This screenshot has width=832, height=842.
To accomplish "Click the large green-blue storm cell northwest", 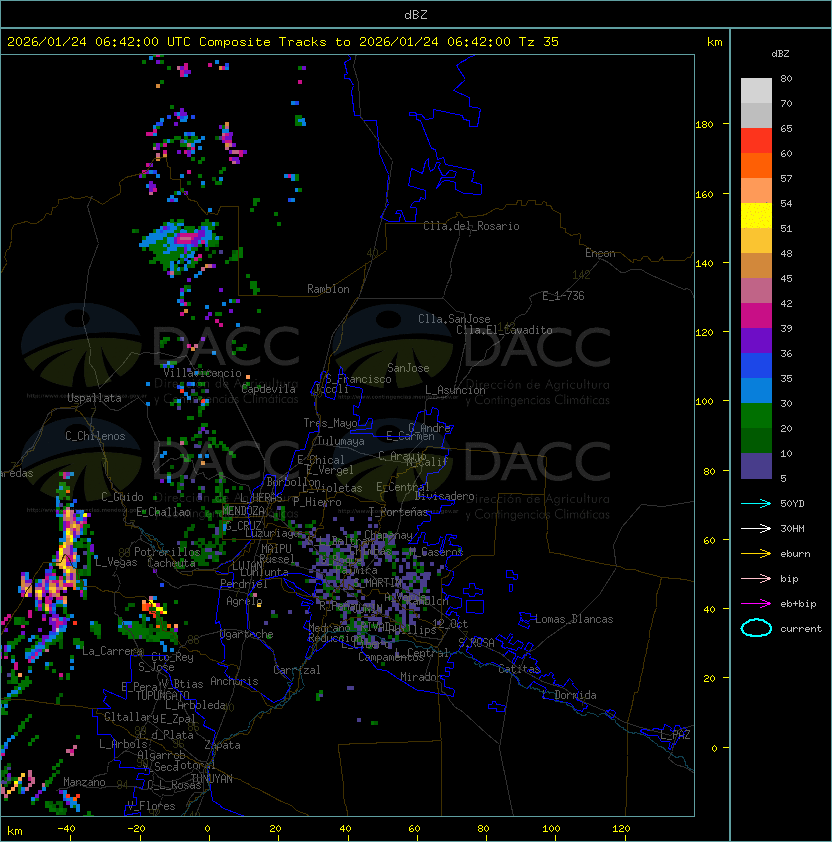I will click(179, 244).
